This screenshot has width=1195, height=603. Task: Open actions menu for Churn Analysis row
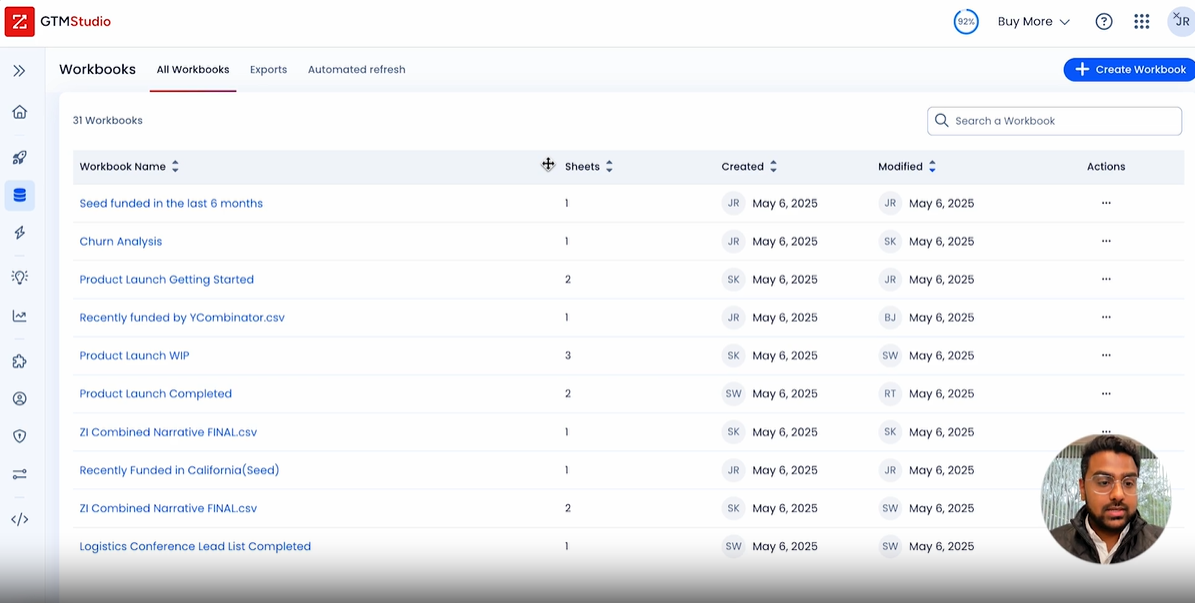point(1106,241)
